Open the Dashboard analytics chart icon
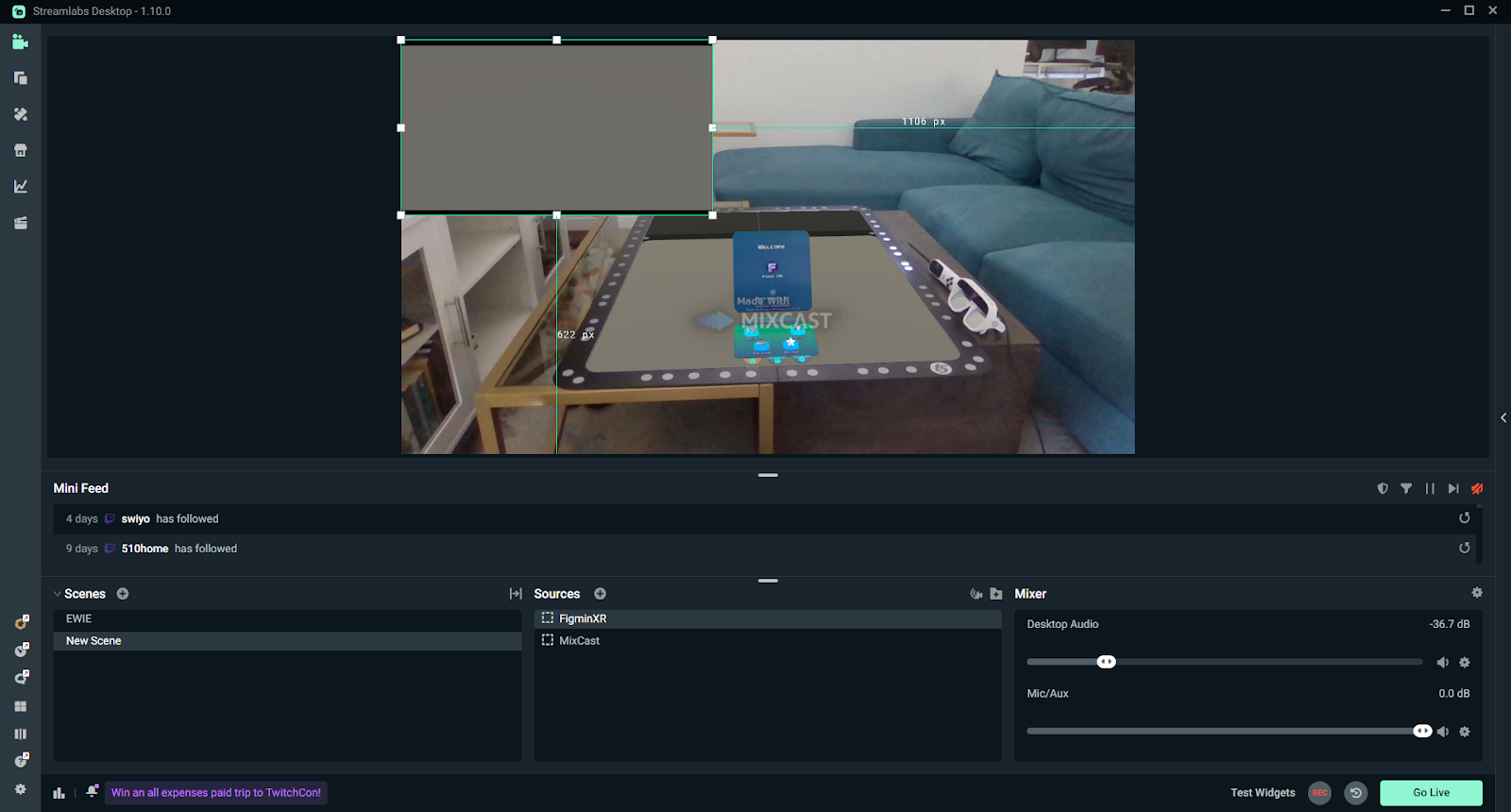1511x812 pixels. click(20, 187)
